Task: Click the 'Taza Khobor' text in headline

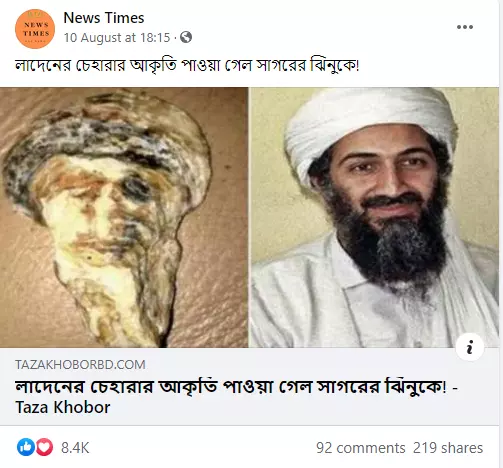Action: [x=63, y=407]
